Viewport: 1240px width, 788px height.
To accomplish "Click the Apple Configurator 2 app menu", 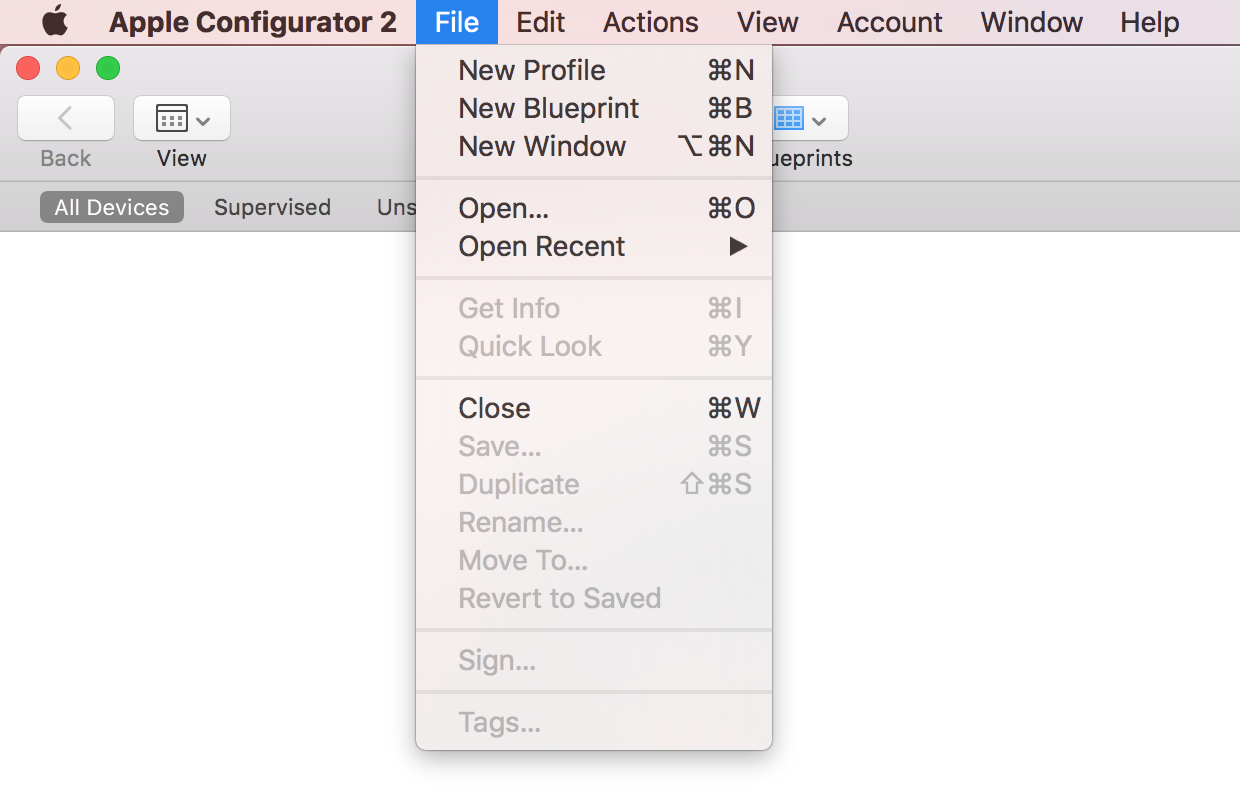I will pyautogui.click(x=253, y=22).
